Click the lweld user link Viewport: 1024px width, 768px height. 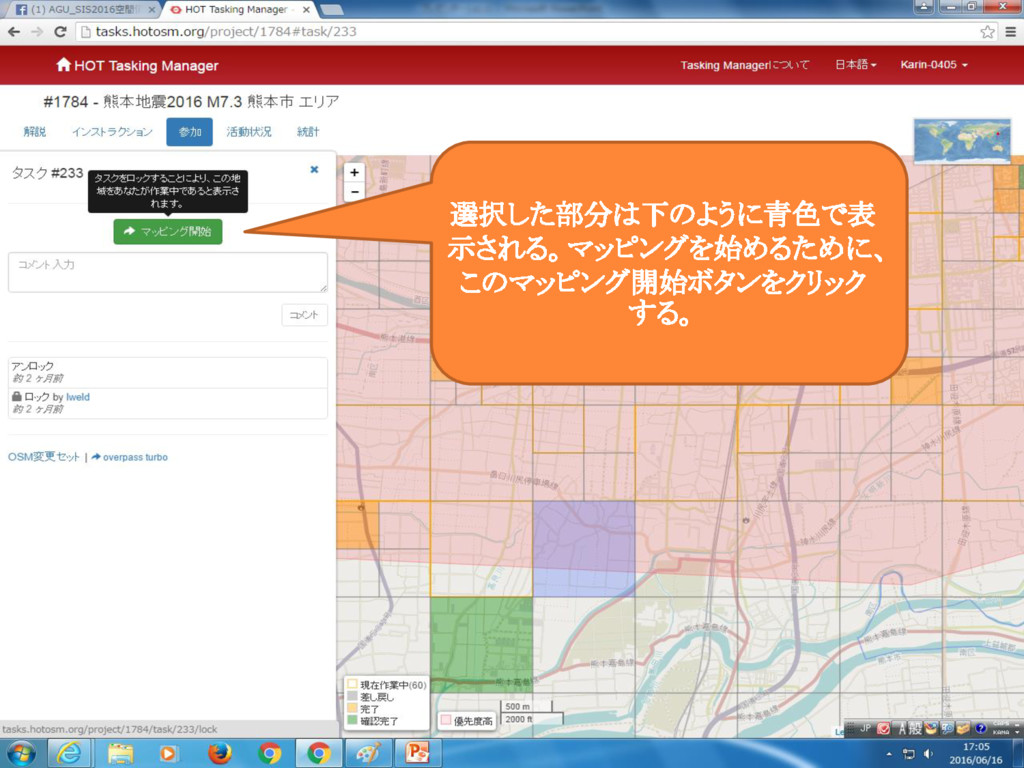pyautogui.click(x=78, y=397)
